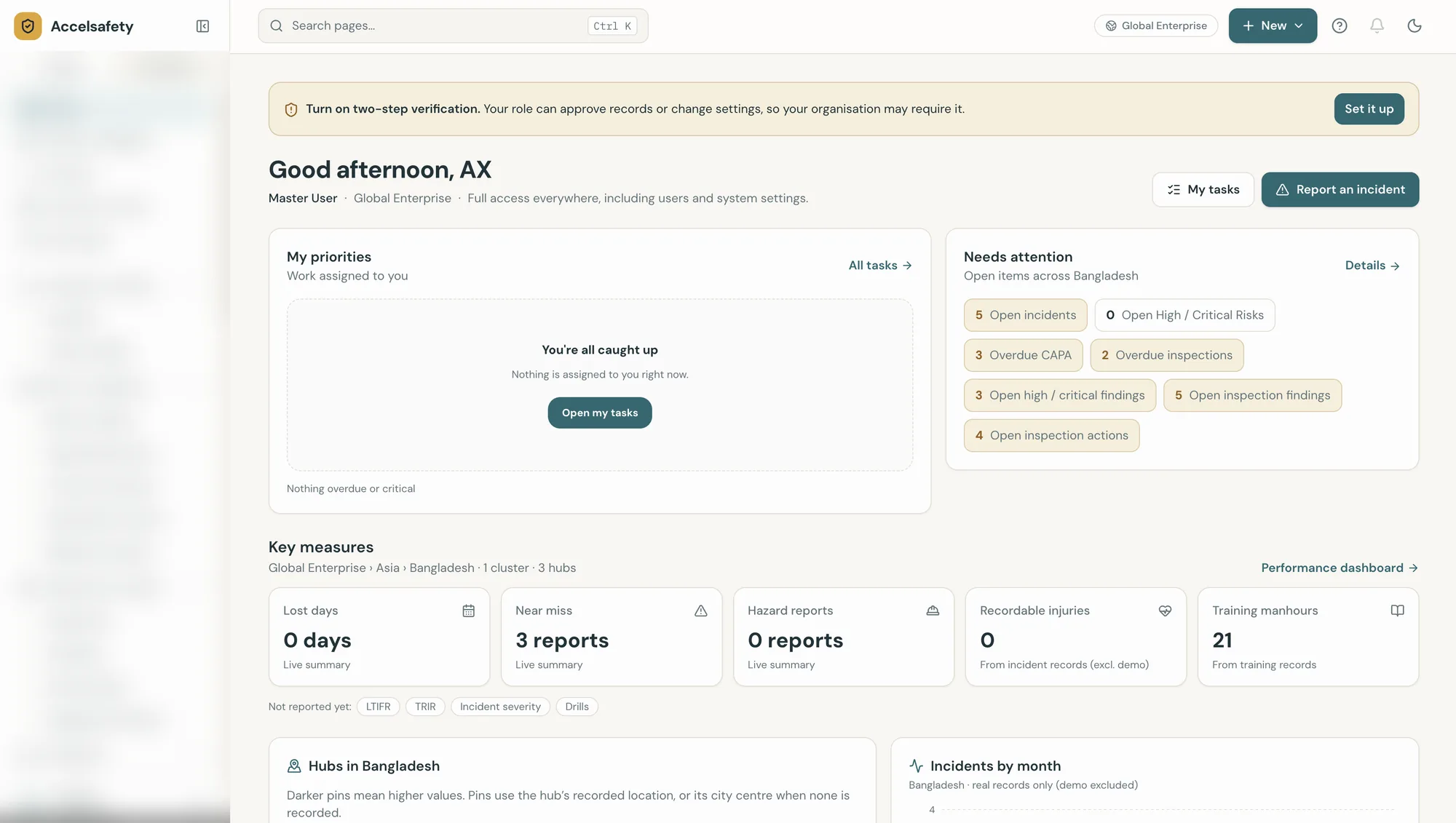The image size is (1456, 823).
Task: Open the Performance dashboard link
Action: (x=1340, y=568)
